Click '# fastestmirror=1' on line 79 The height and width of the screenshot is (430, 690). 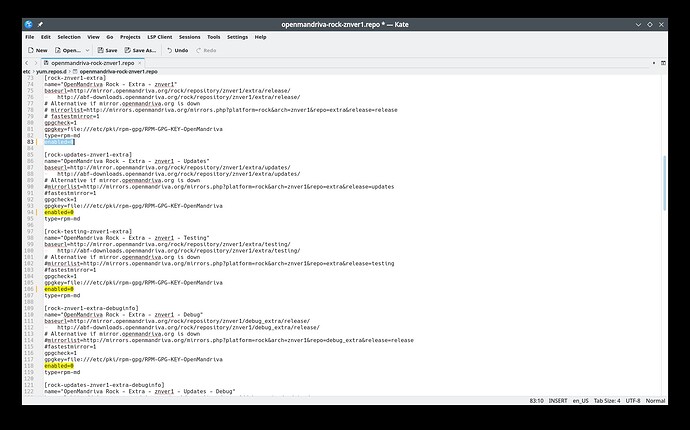coord(72,116)
